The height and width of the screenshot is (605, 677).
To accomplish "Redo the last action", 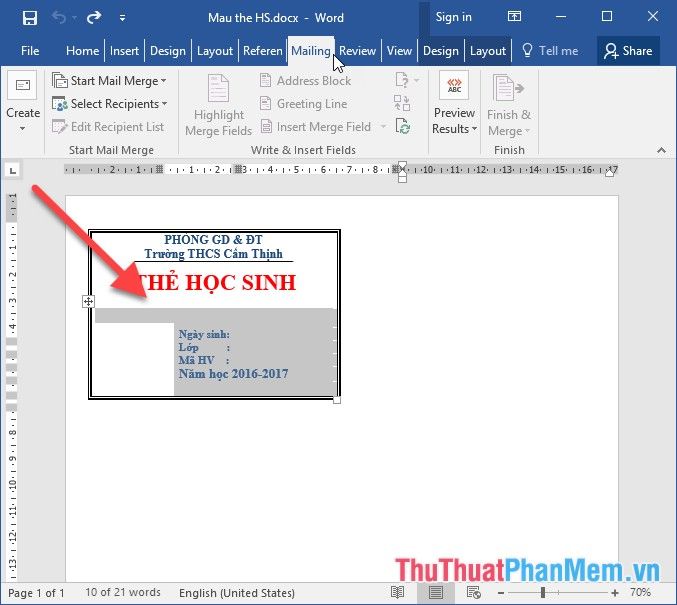I will [94, 18].
